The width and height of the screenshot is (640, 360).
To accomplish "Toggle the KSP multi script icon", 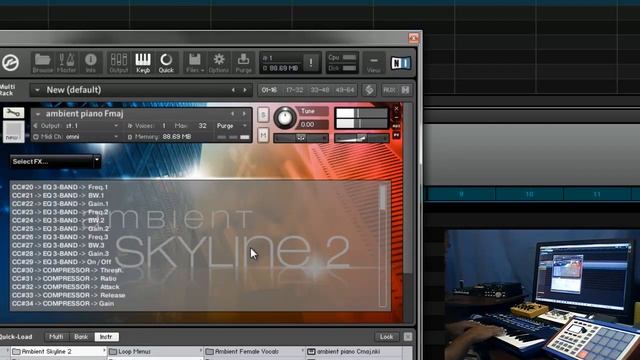I will point(369,90).
